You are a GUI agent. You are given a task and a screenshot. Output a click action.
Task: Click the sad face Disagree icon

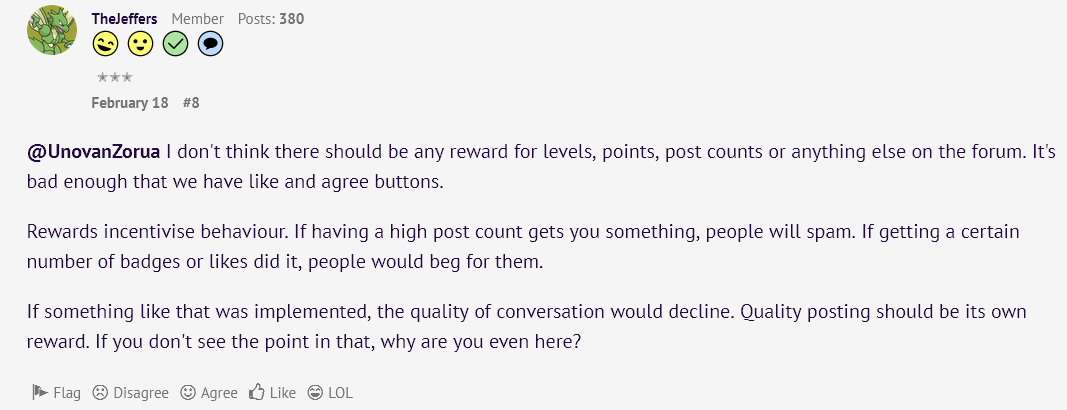tap(100, 392)
